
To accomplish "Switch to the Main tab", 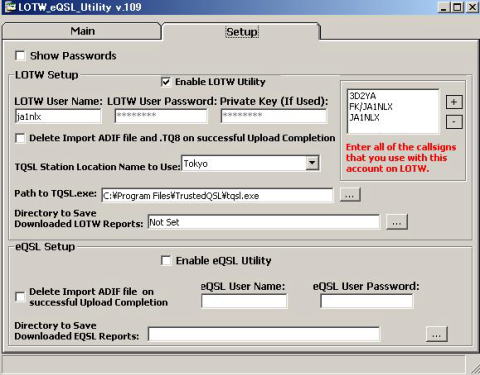I will point(82,31).
